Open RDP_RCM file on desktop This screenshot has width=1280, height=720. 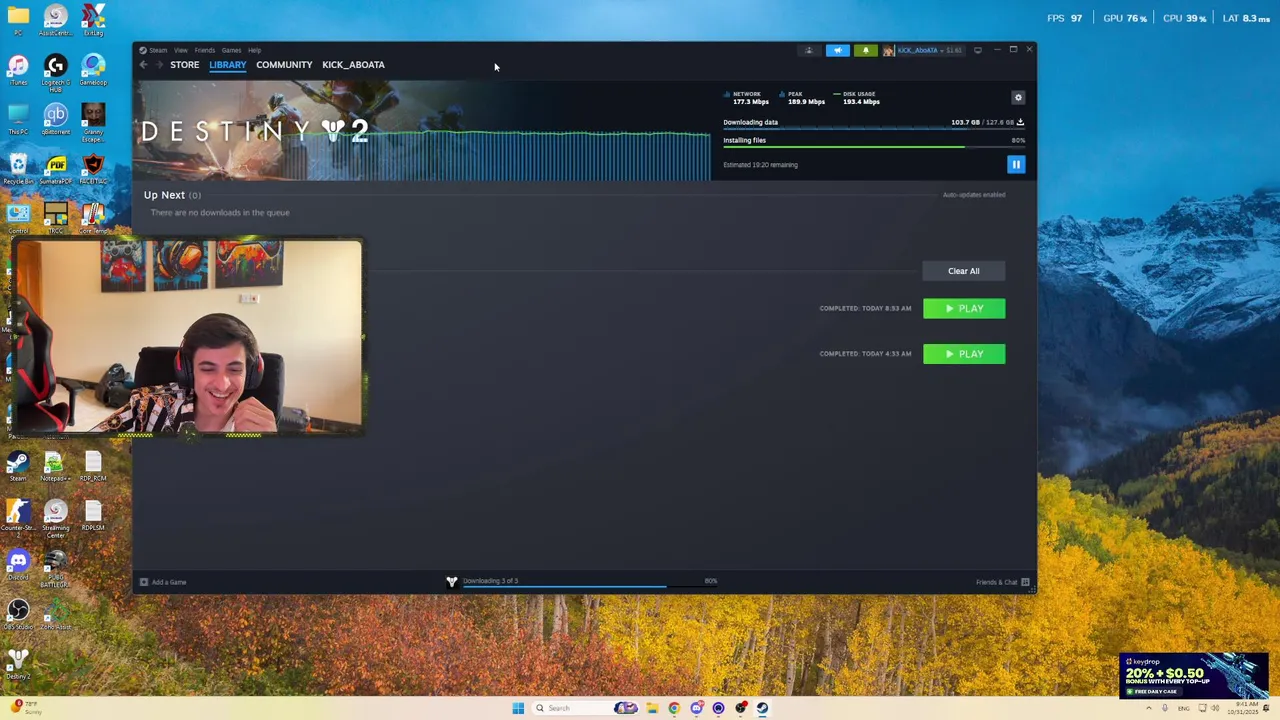tap(93, 467)
